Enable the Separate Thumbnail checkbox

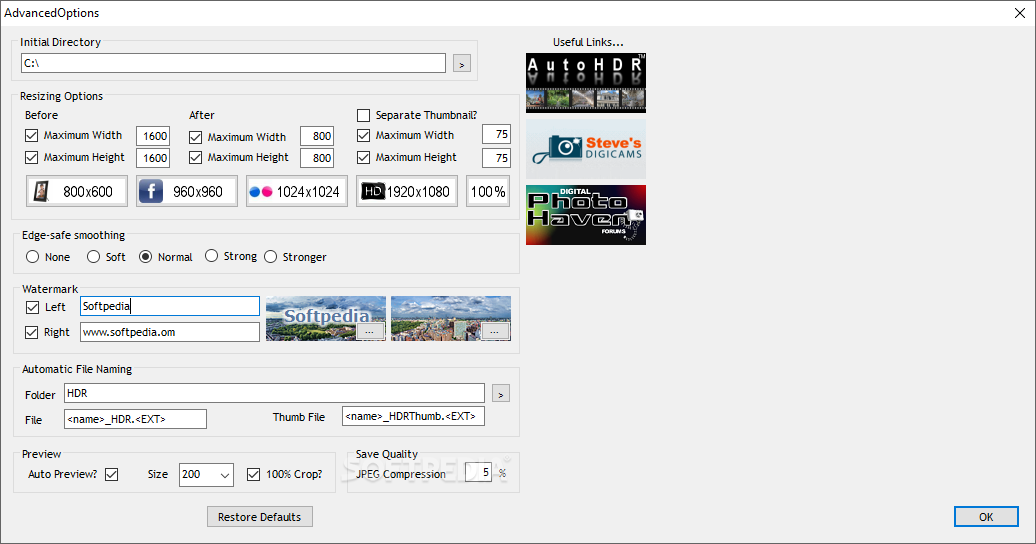(x=363, y=116)
